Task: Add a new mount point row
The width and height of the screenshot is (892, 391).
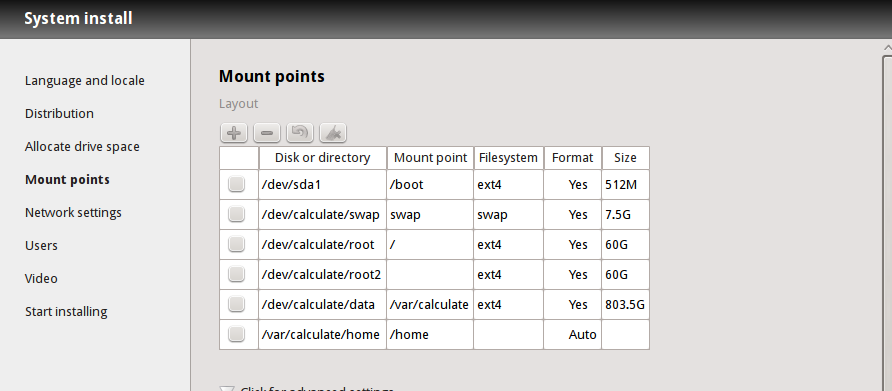Action: point(234,133)
